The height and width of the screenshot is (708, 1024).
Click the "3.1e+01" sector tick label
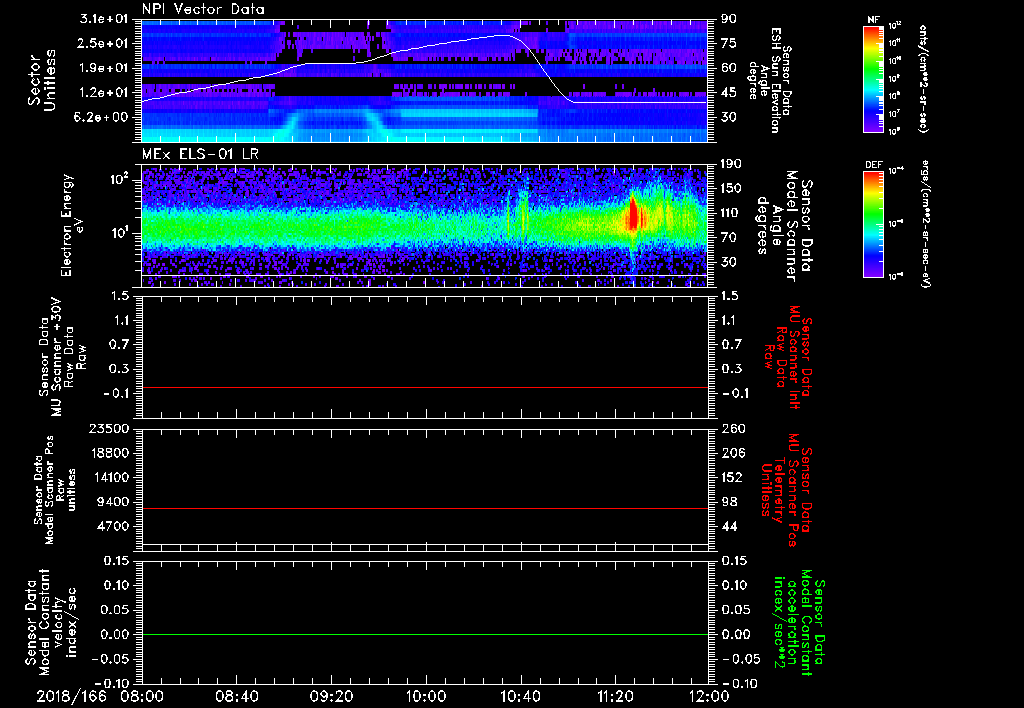coord(104,19)
